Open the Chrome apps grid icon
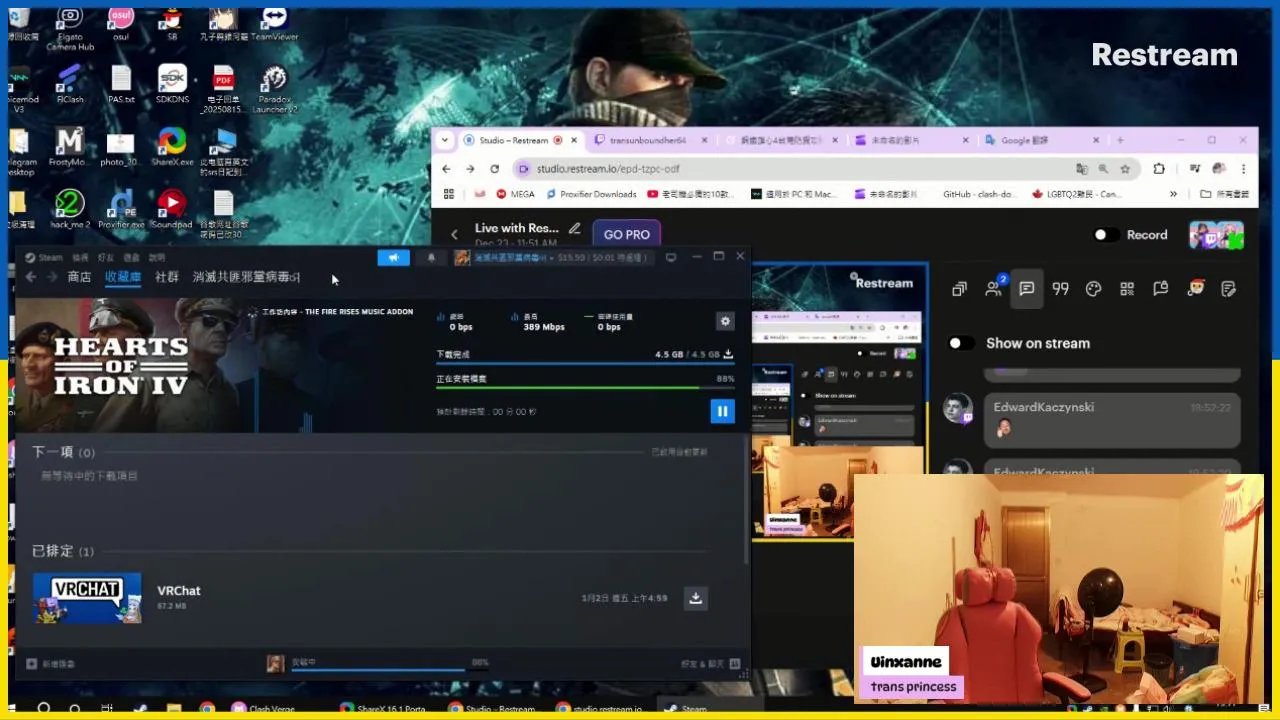Screen dimensions: 1280x720 (449, 194)
